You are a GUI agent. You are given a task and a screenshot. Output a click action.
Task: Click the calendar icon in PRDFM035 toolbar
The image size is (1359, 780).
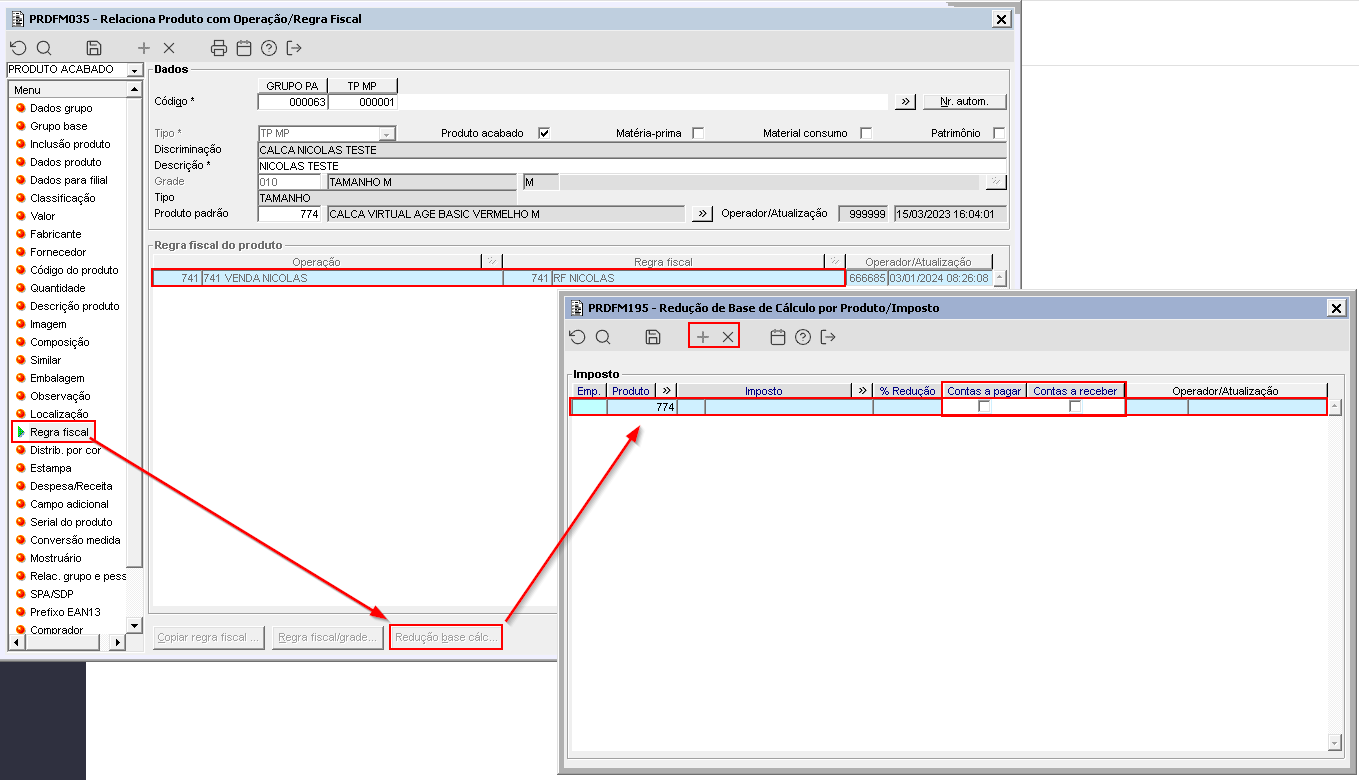coord(244,48)
